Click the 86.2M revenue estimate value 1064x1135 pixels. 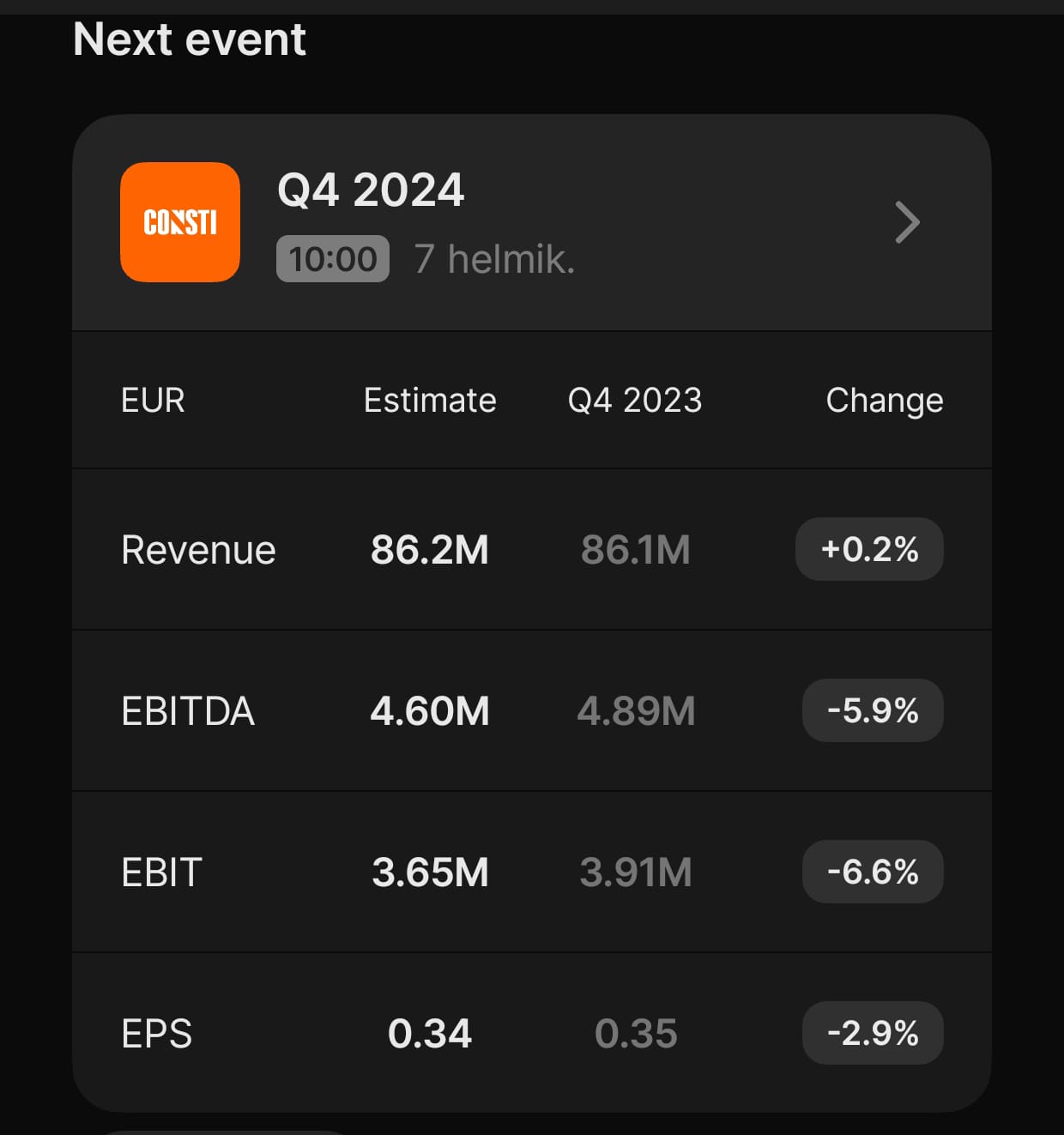click(x=430, y=550)
